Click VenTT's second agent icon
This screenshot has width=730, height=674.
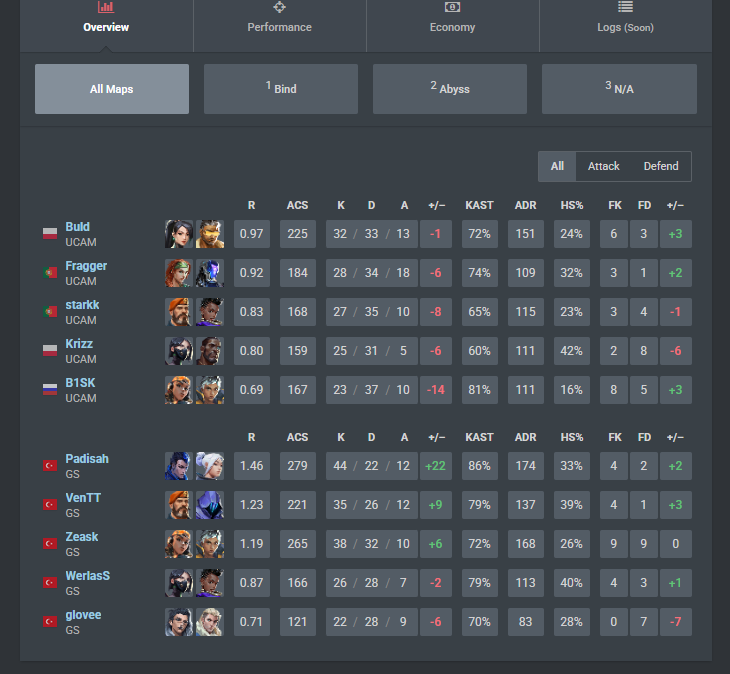210,505
